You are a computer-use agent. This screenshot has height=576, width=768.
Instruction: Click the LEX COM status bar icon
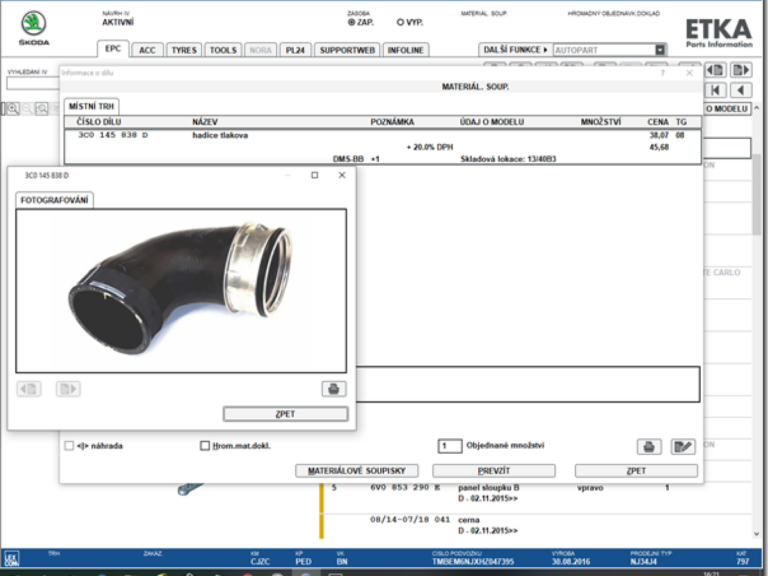[10, 558]
